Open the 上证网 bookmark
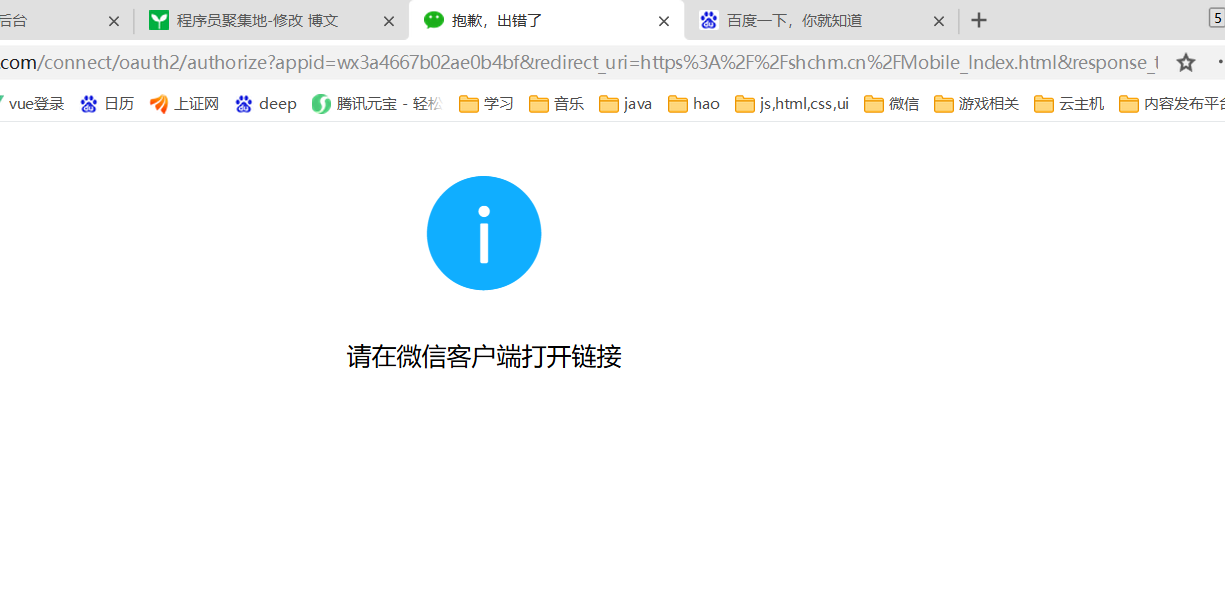The image size is (1225, 590). (185, 104)
